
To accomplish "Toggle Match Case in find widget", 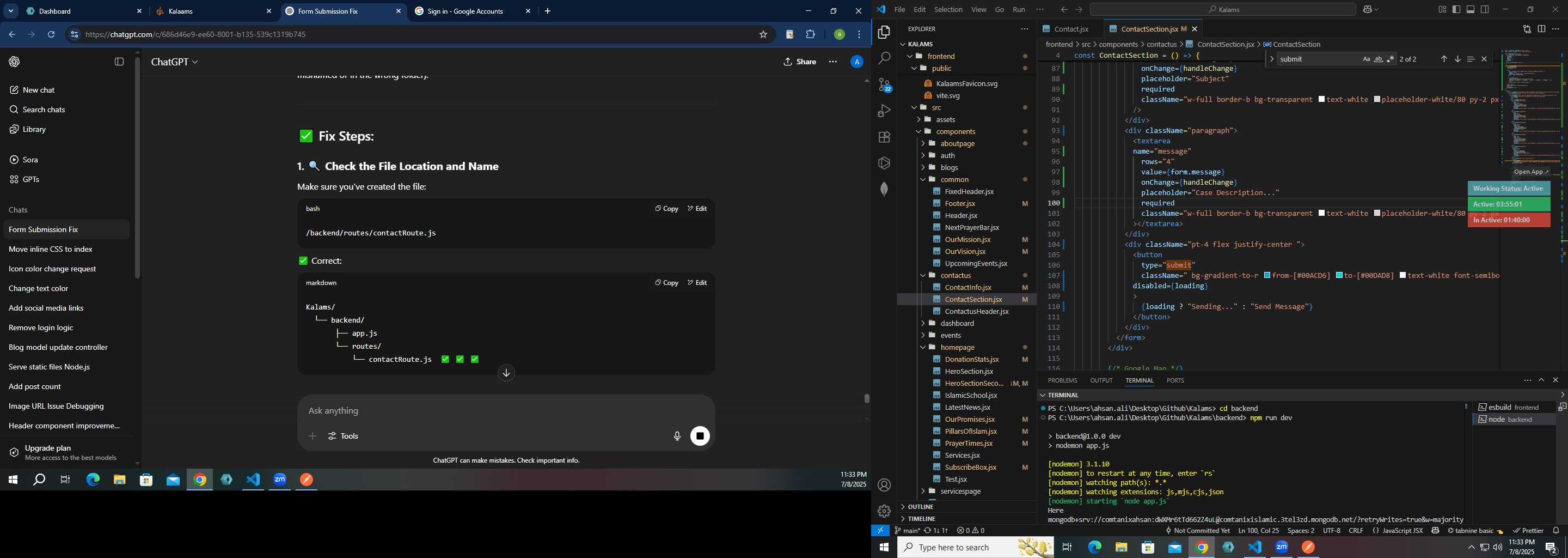I will point(1366,59).
